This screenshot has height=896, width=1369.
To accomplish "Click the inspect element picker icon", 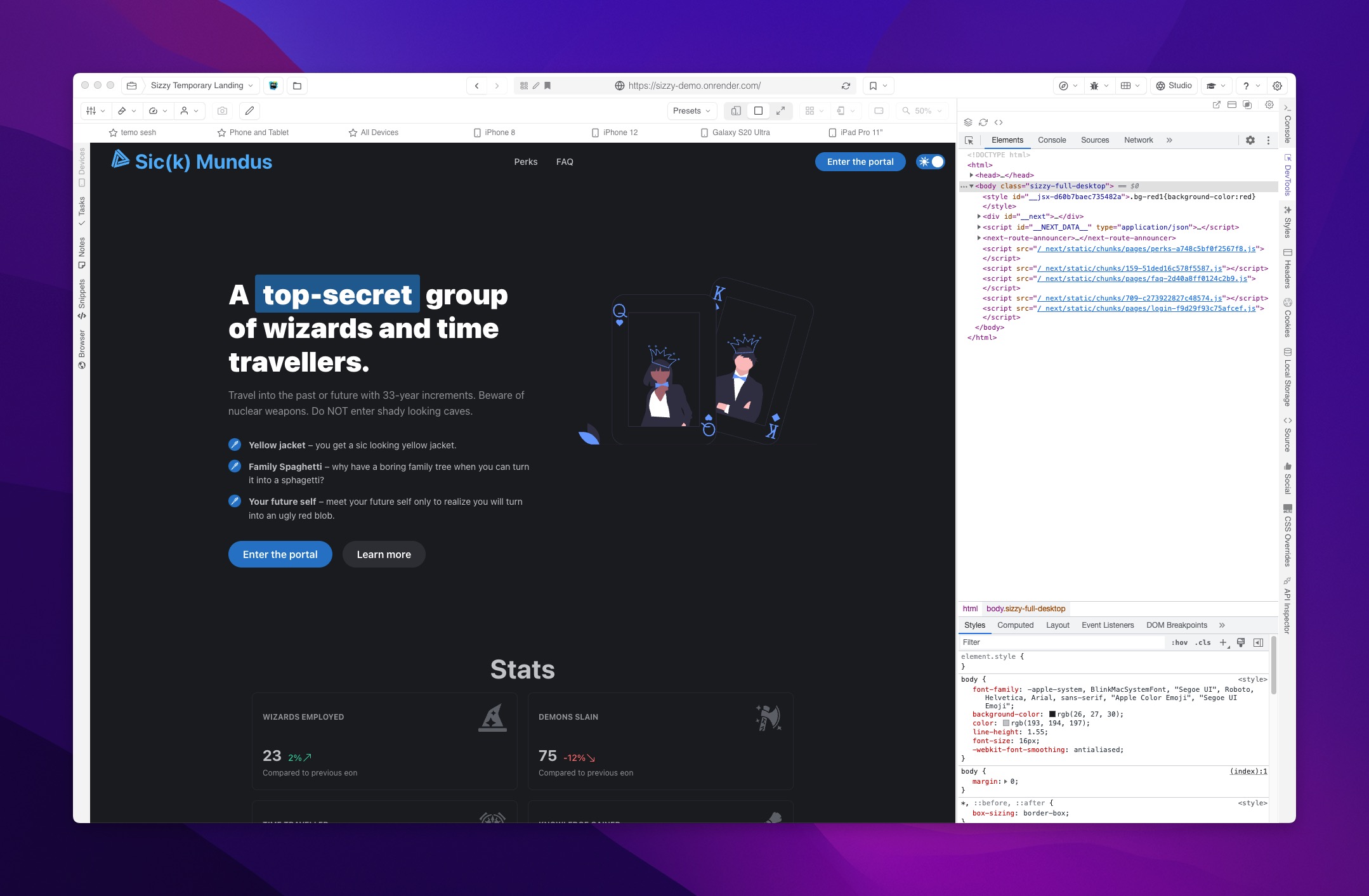I will pyautogui.click(x=969, y=141).
